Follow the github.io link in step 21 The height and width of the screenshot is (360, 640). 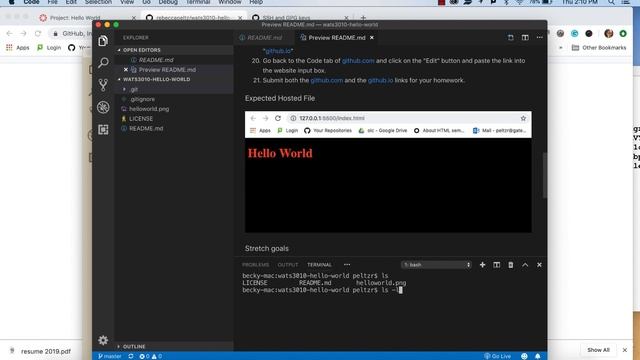click(x=380, y=80)
